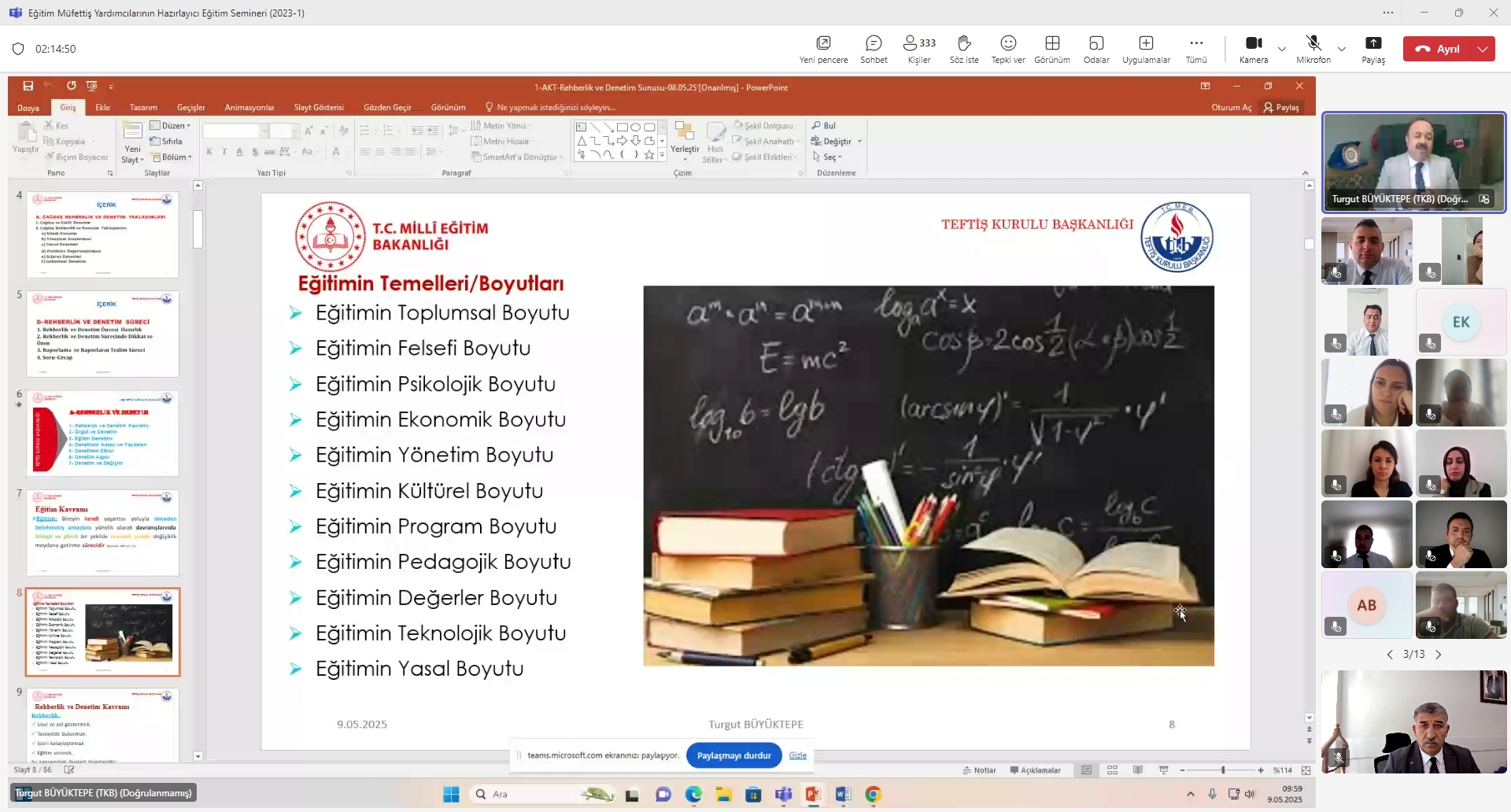The height and width of the screenshot is (812, 1511).
Task: Toggle Notlar notes pane in status bar
Action: point(980,770)
